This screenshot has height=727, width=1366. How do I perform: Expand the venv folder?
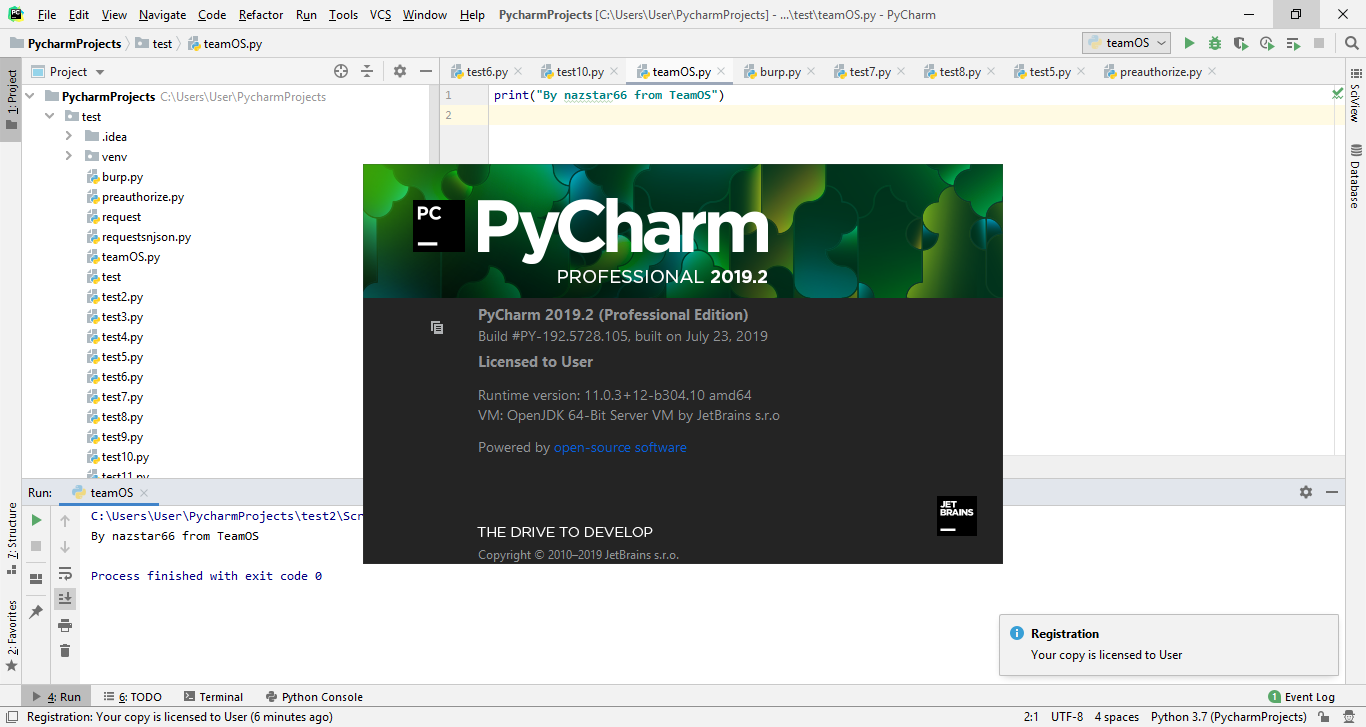coord(69,157)
